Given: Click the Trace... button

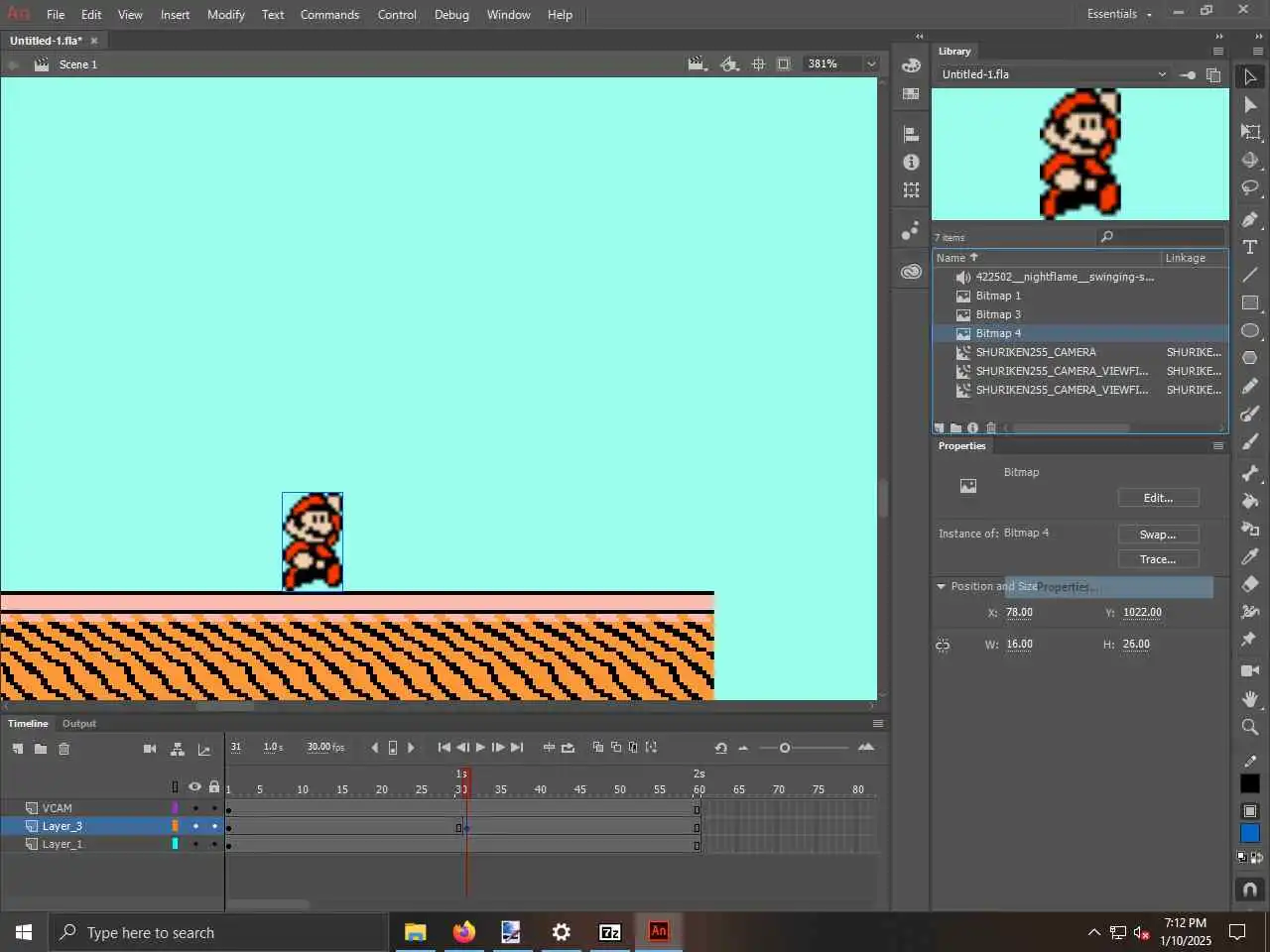Looking at the screenshot, I should click(x=1158, y=559).
